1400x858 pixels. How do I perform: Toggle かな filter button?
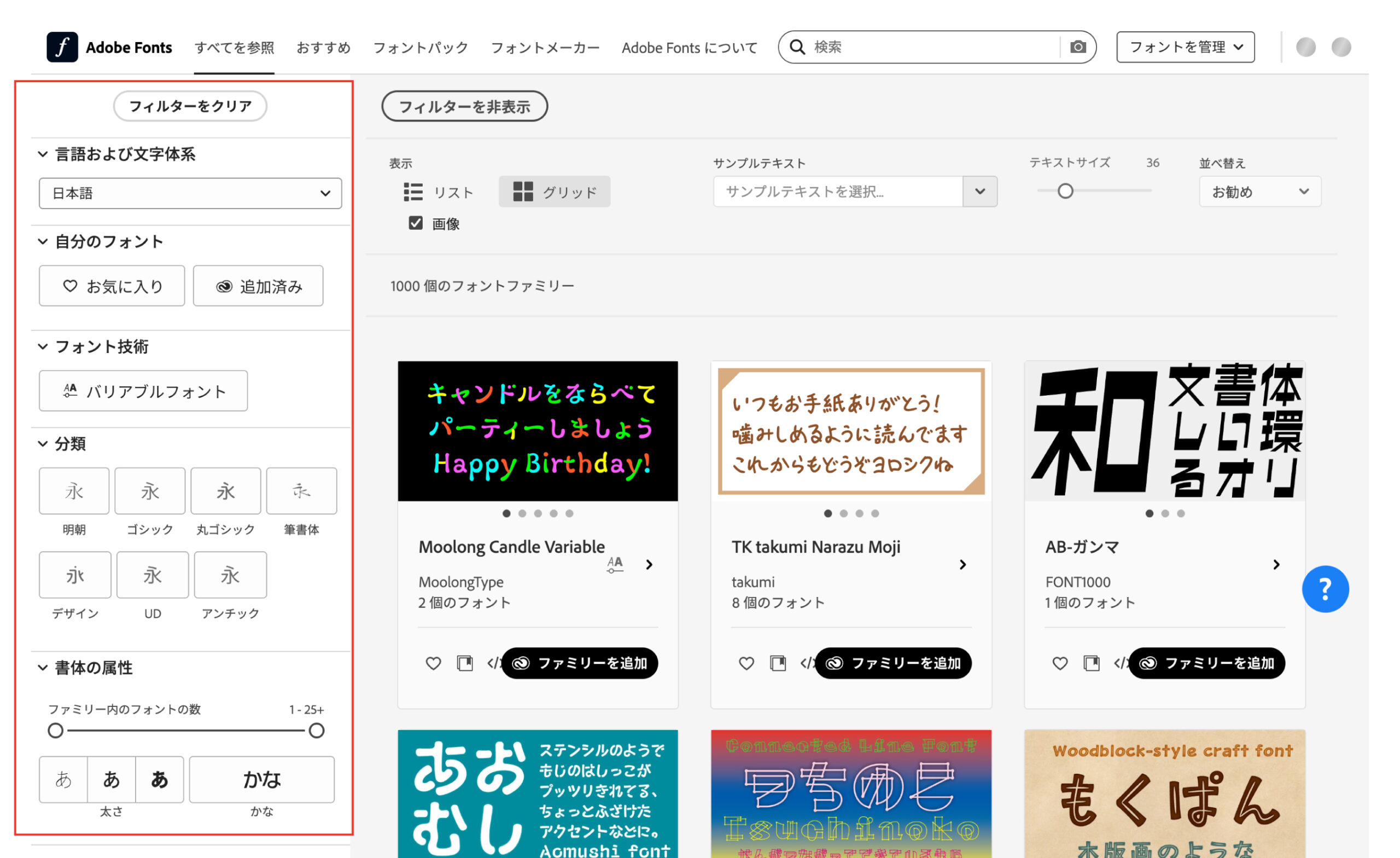[262, 780]
